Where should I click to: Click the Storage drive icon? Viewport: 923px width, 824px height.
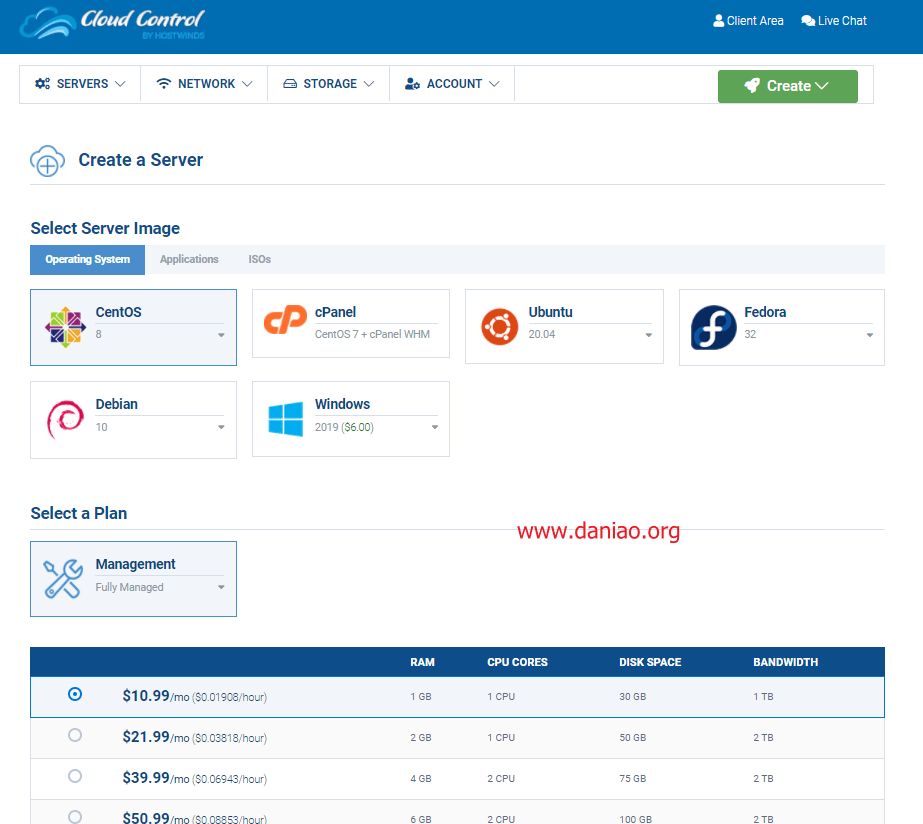[290, 84]
